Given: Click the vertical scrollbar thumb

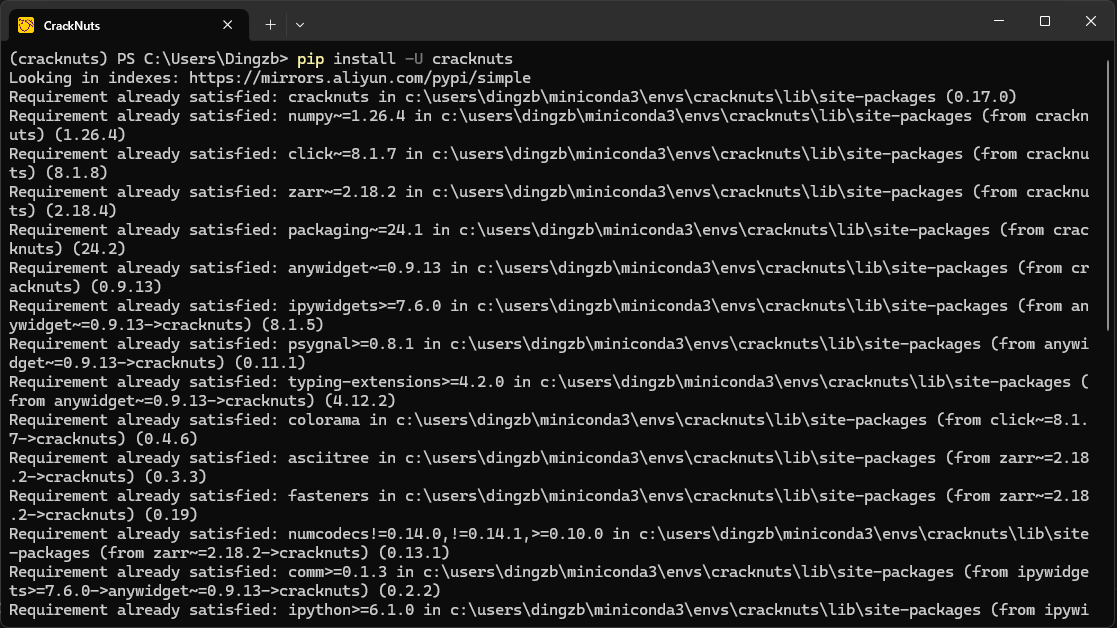Looking at the screenshot, I should [1110, 190].
